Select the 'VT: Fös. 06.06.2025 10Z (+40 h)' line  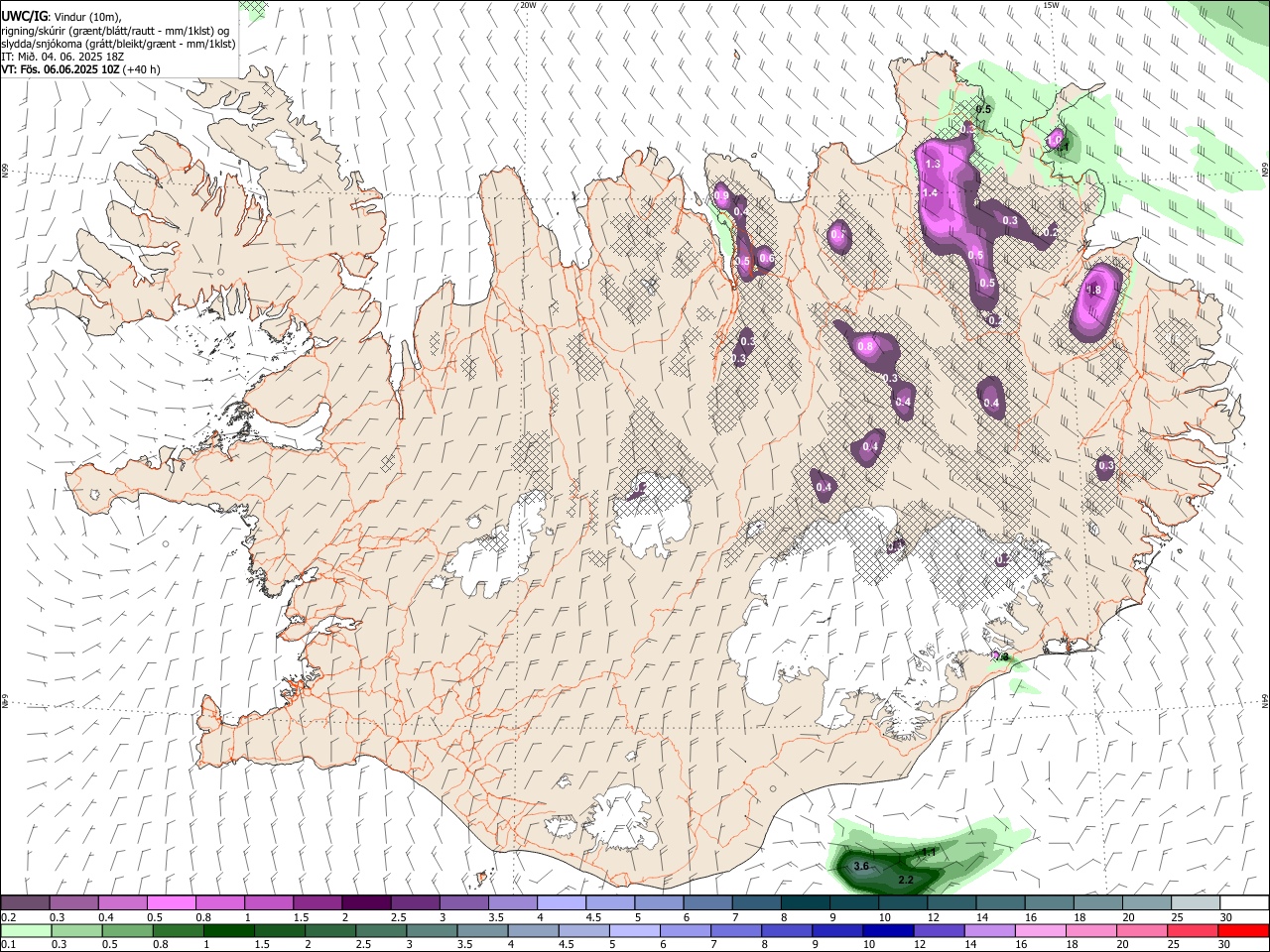pyautogui.click(x=80, y=70)
